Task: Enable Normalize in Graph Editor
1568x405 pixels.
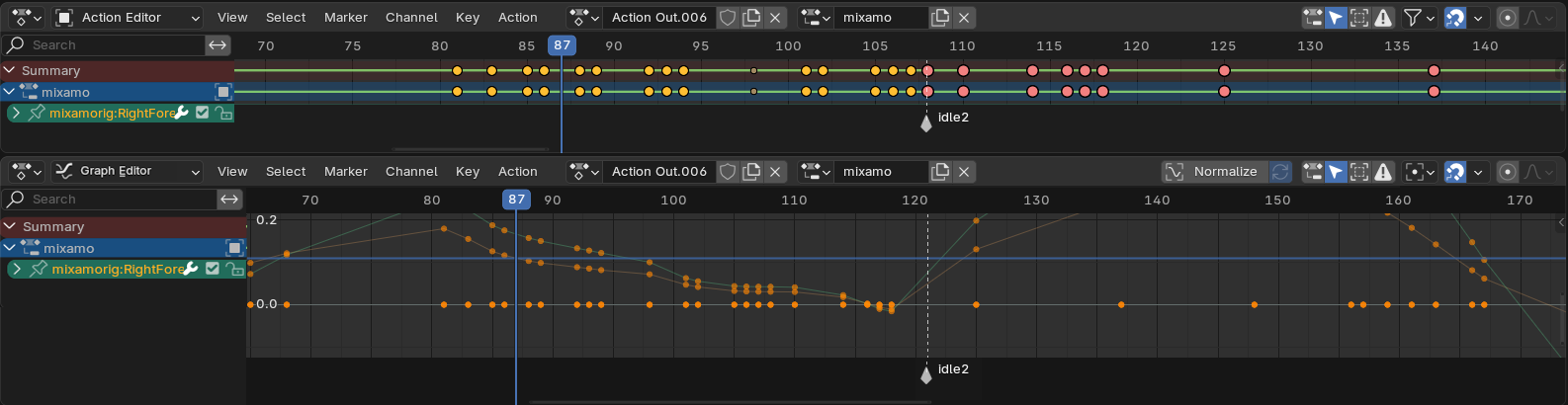Action: pyautogui.click(x=1214, y=171)
